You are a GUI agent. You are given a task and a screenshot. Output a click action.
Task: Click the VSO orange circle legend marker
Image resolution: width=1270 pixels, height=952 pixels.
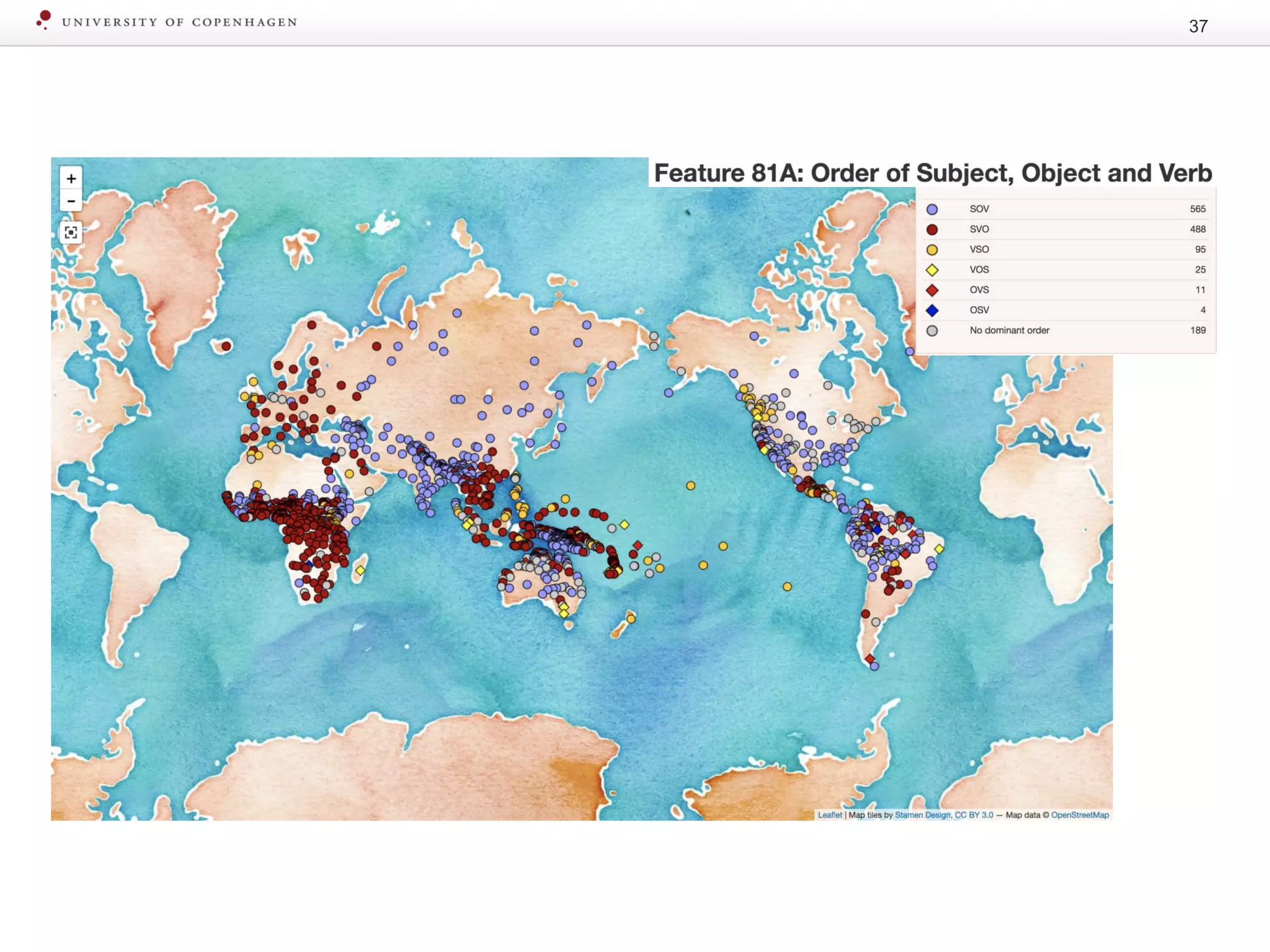point(932,250)
